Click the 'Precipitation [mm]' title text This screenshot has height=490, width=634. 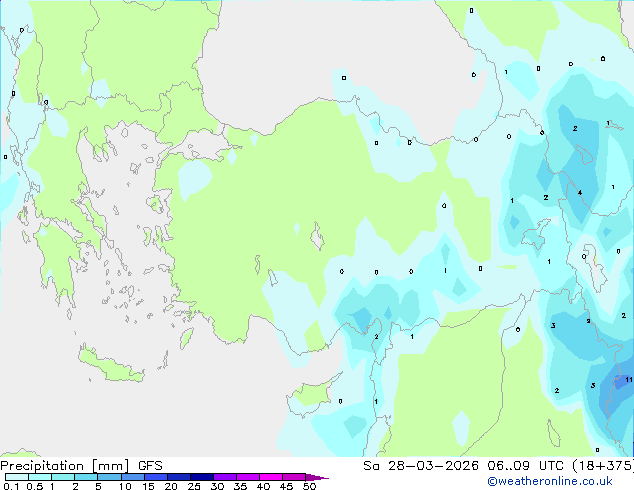tap(65, 466)
